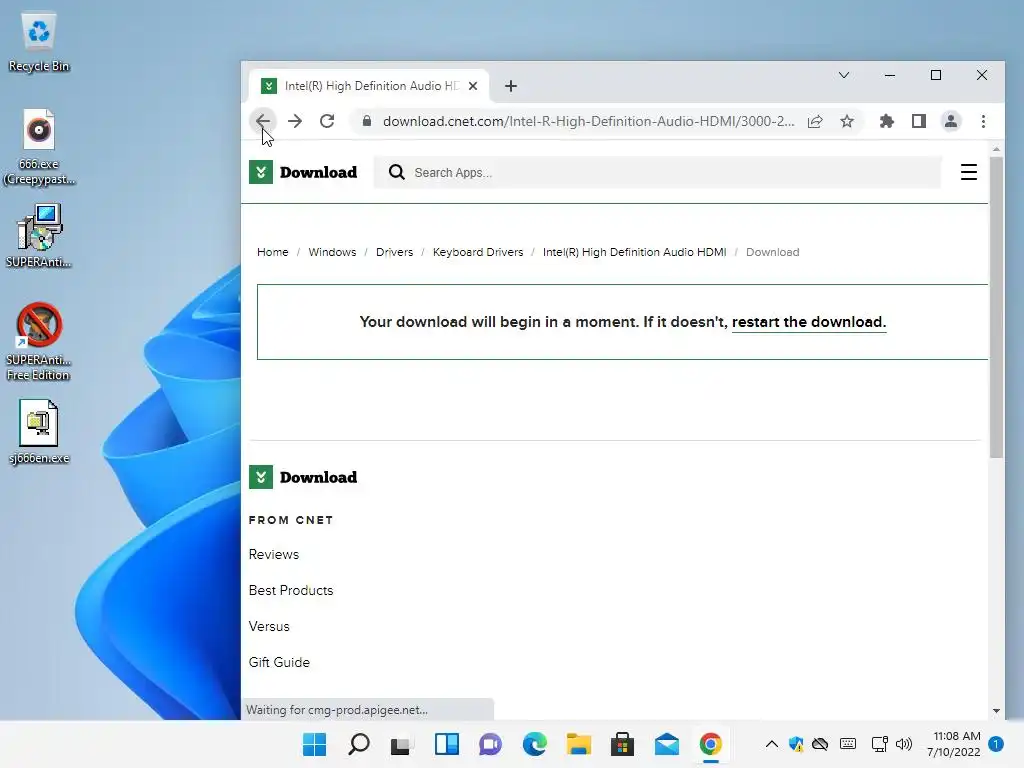Viewport: 1024px width, 768px height.
Task: Open the network tray icon
Action: [879, 744]
